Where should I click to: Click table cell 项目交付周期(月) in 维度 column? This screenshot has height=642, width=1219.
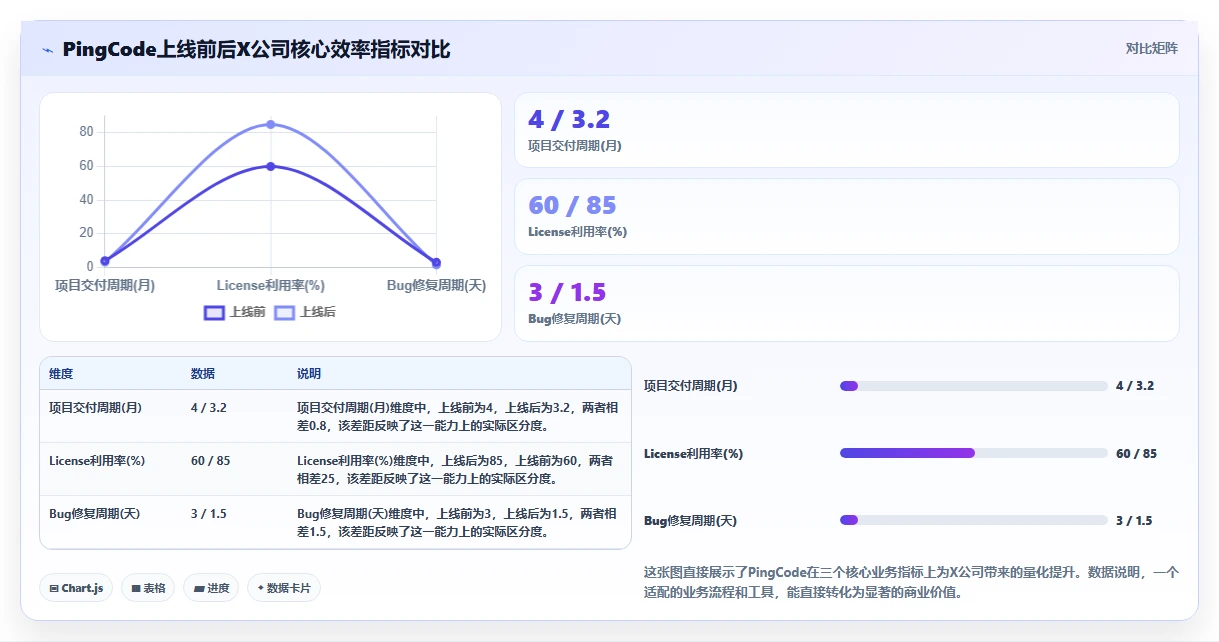coord(95,407)
